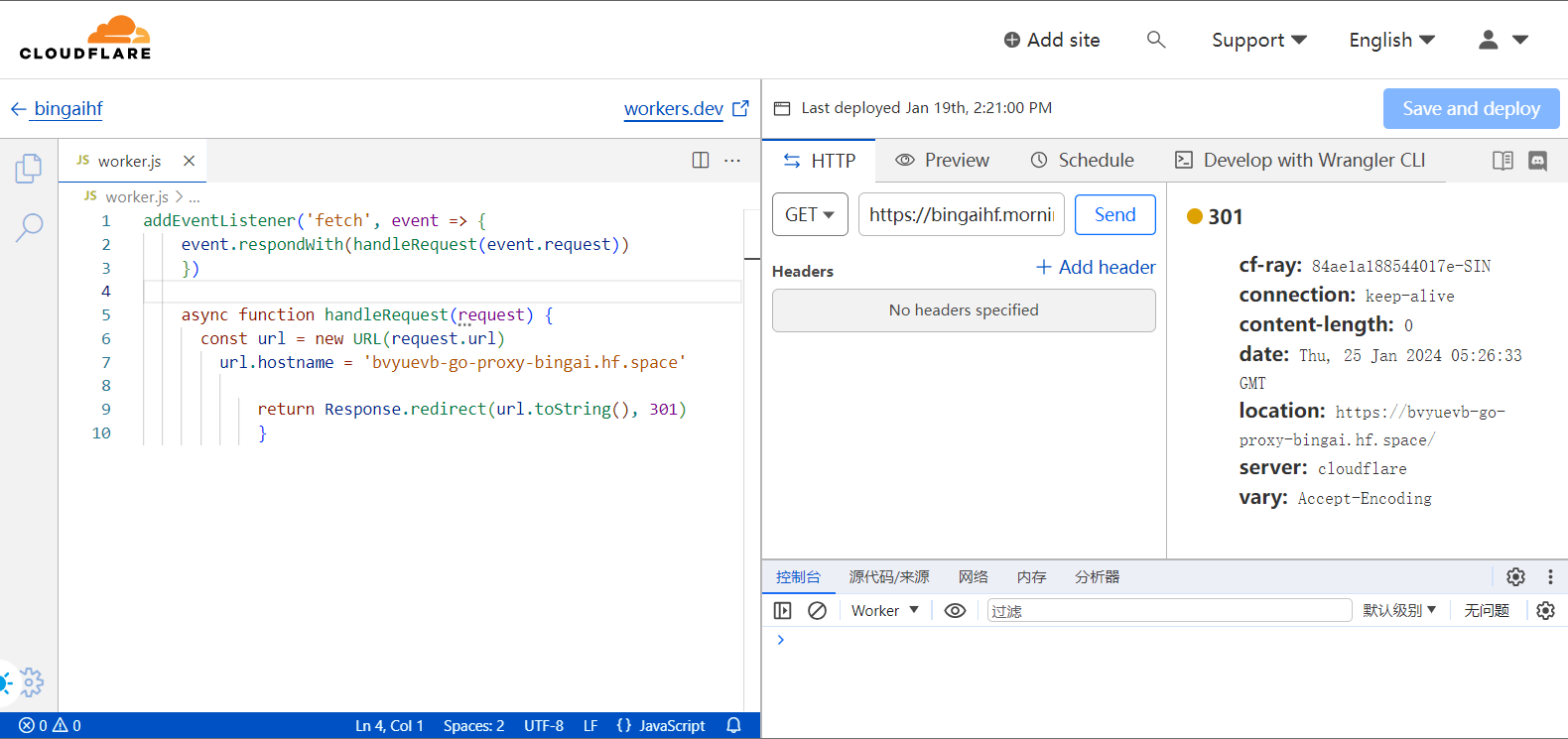Change the UTF-8 encoding setting
This screenshot has height=739, width=1568.
pyautogui.click(x=544, y=725)
